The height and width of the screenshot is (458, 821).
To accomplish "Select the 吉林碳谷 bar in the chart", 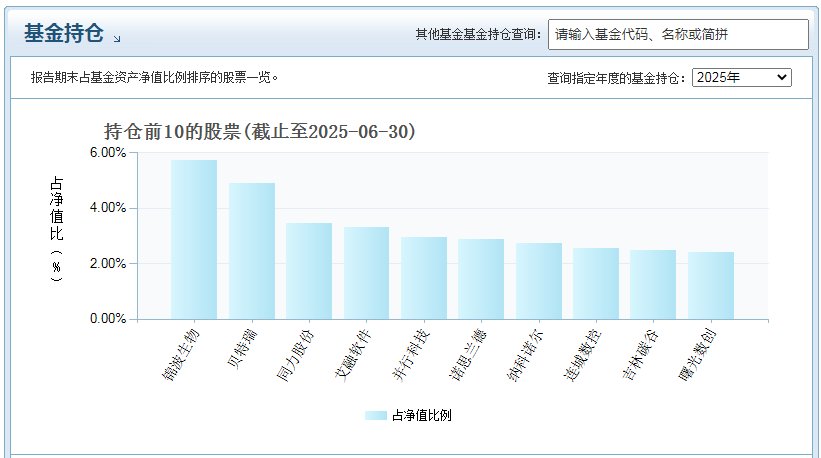I will (653, 285).
